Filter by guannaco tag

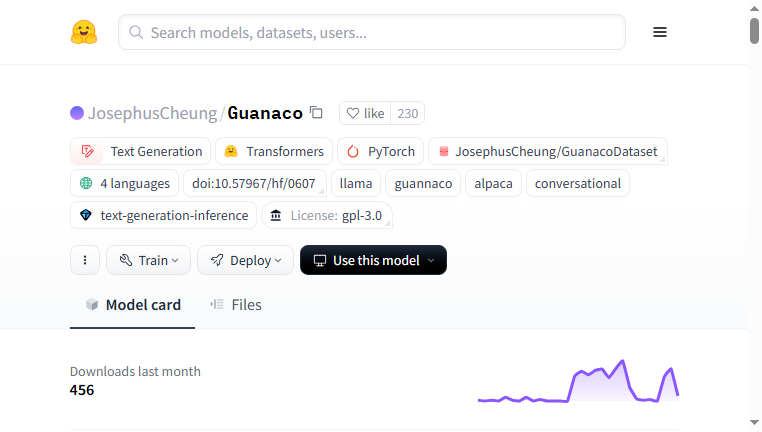point(423,184)
